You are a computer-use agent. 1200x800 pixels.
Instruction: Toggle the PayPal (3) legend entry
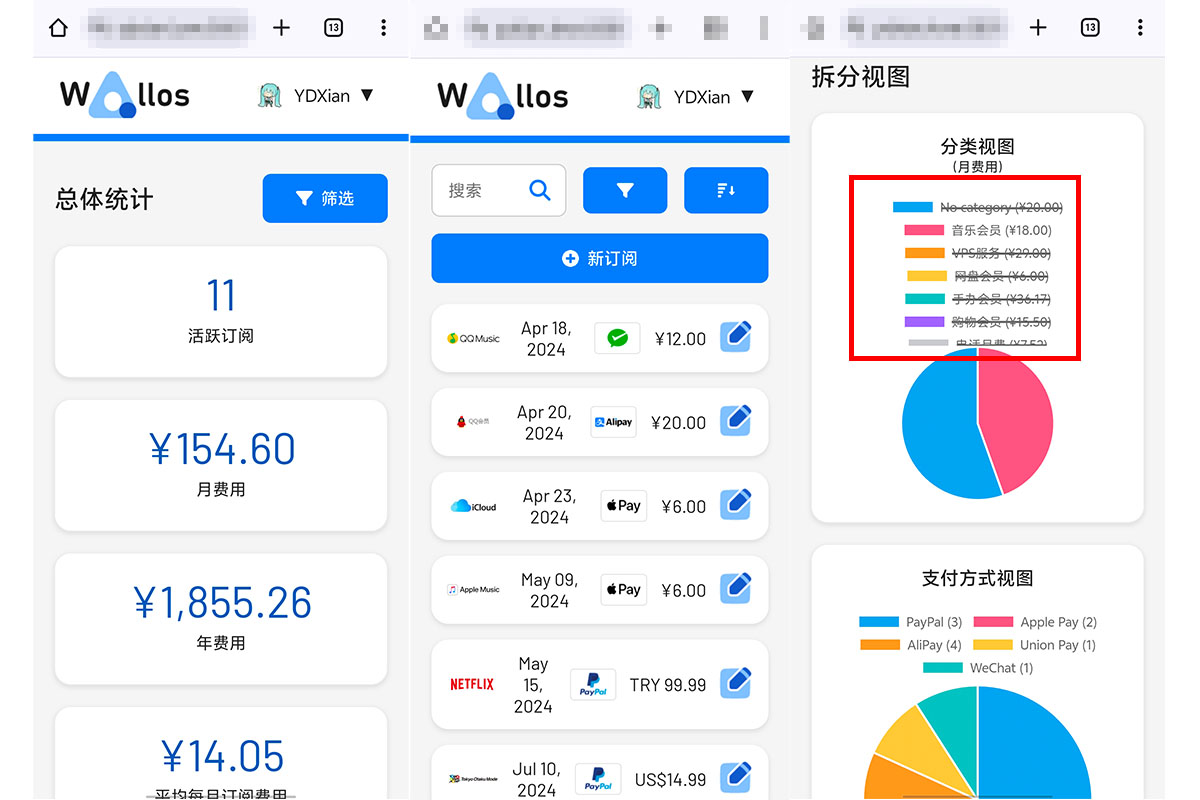tap(910, 622)
